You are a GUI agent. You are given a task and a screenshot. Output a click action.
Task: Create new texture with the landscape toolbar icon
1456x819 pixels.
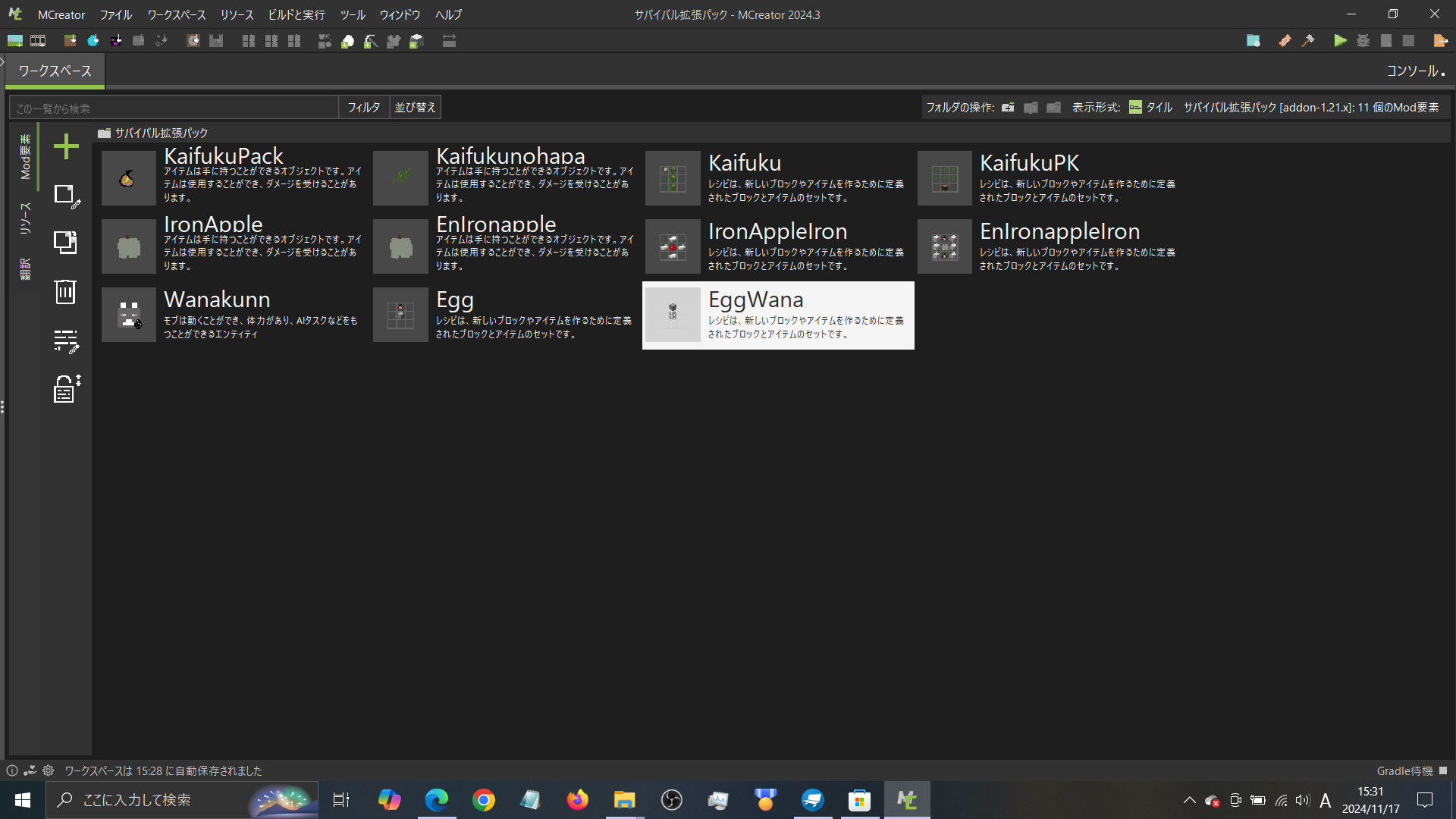click(15, 41)
